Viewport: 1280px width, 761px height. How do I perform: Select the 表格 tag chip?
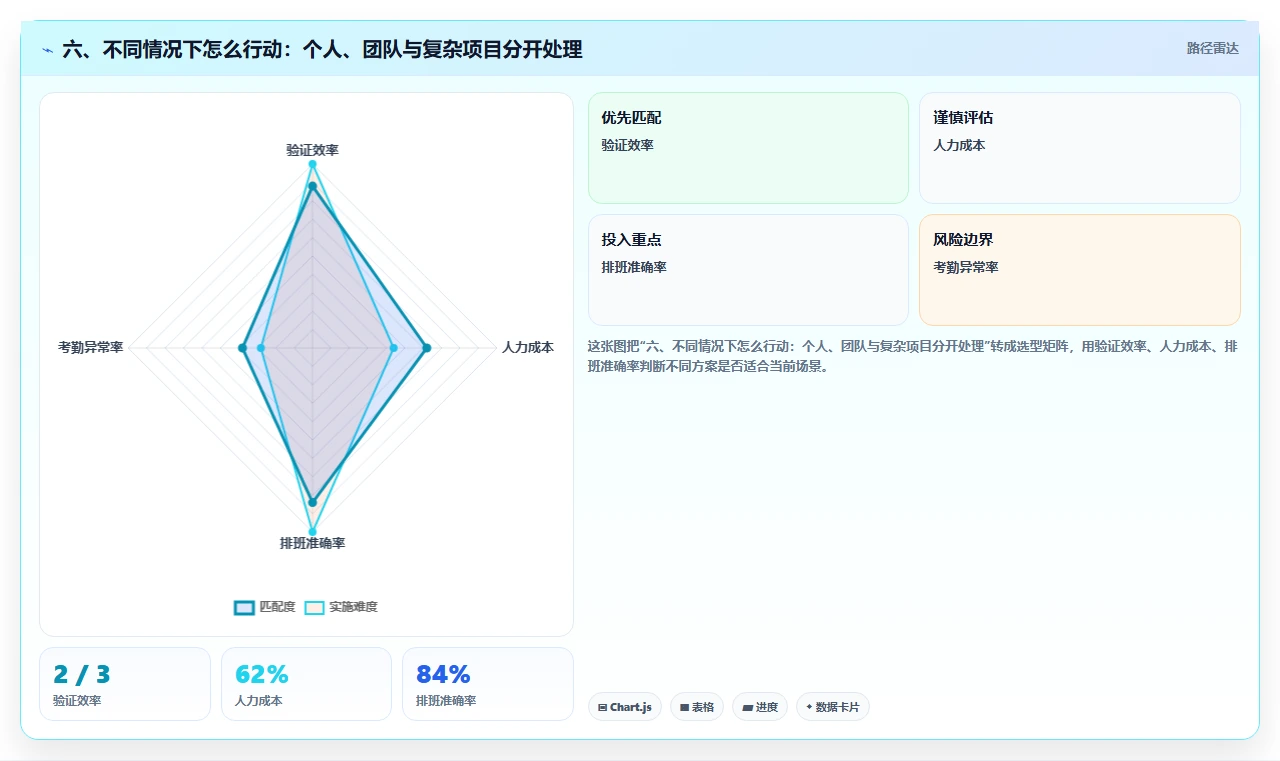pos(697,707)
